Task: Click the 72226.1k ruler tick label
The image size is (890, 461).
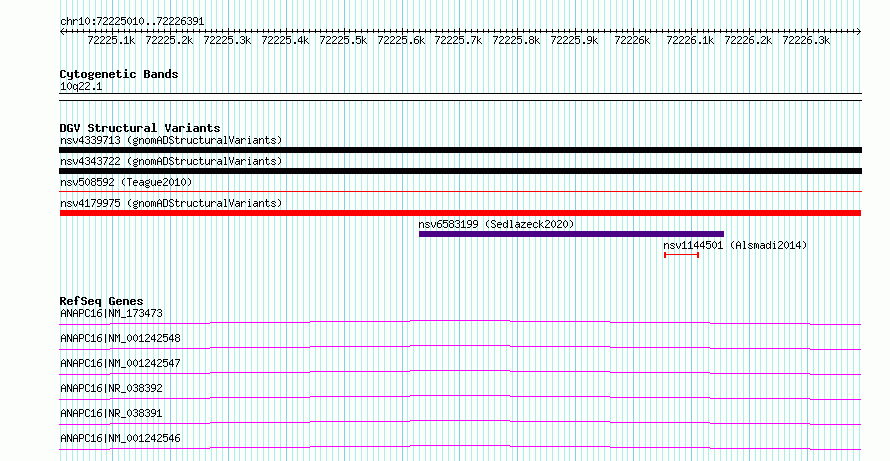Action: (x=690, y=40)
